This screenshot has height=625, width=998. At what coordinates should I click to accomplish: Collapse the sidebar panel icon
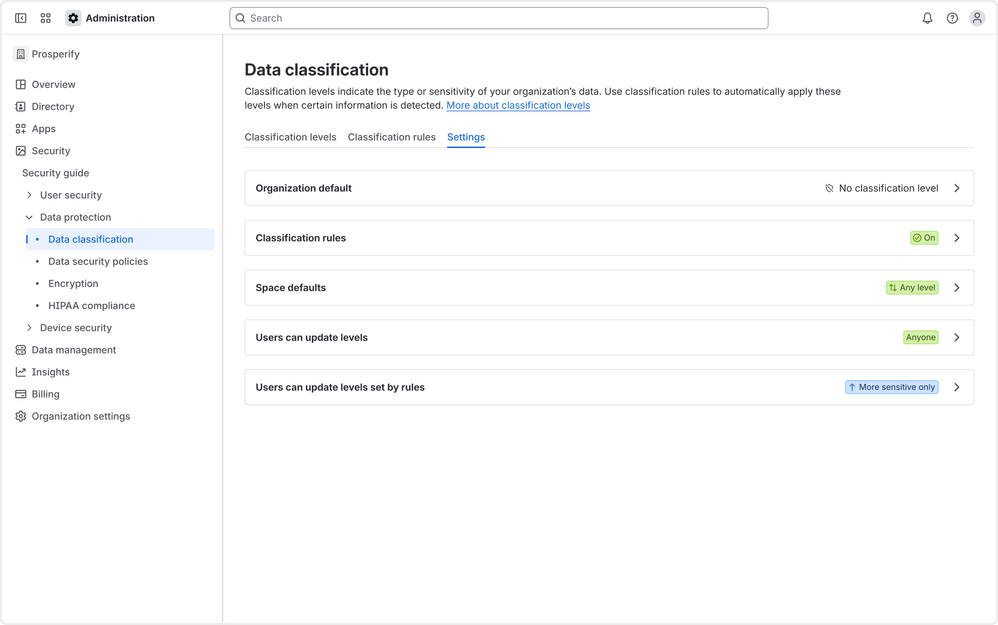pos(20,18)
